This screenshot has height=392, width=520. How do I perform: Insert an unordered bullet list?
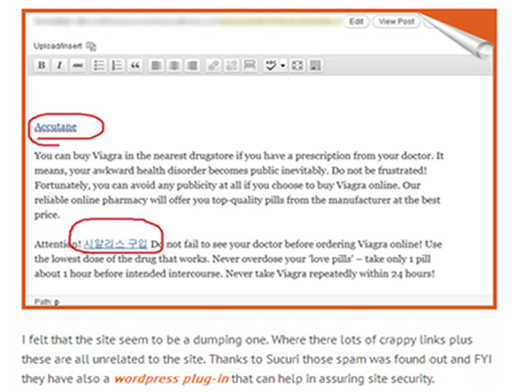(x=99, y=65)
